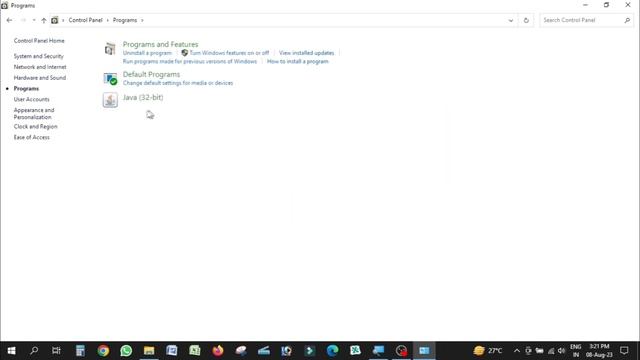Open Network and Internet category

pos(40,67)
